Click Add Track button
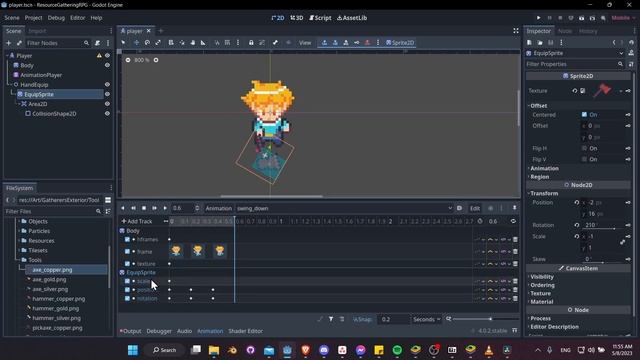This screenshot has height=360, width=640. [137, 221]
